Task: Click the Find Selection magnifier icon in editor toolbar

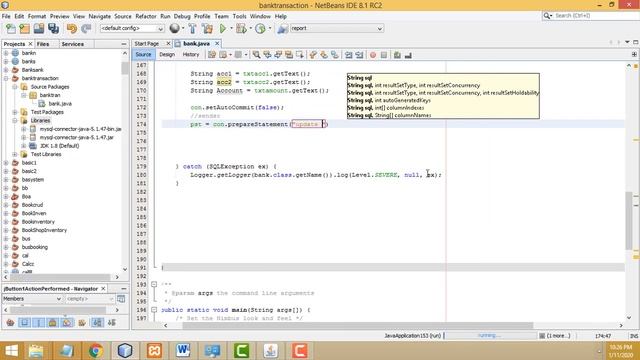Action: click(x=256, y=55)
